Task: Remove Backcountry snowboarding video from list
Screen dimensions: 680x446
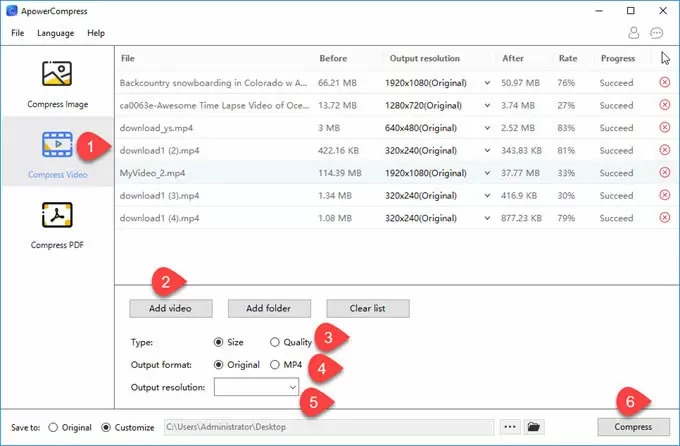Action: click(x=664, y=82)
